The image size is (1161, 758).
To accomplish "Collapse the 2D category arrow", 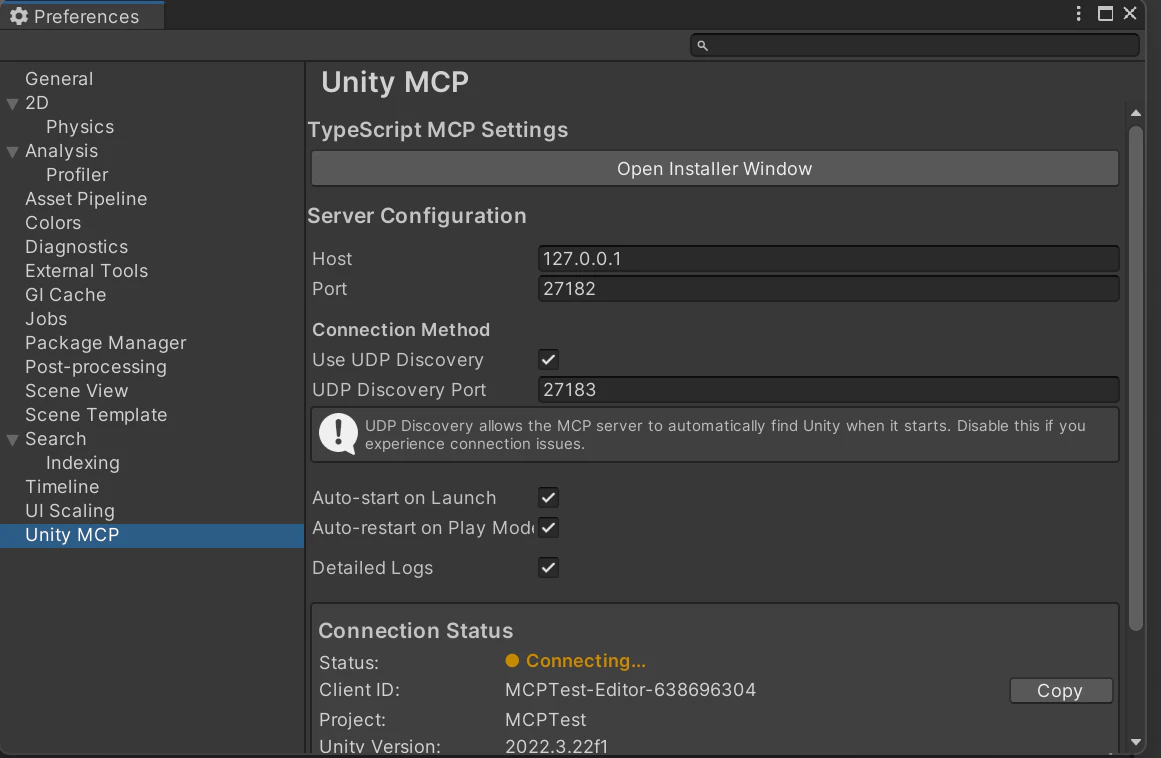I will click(x=13, y=104).
